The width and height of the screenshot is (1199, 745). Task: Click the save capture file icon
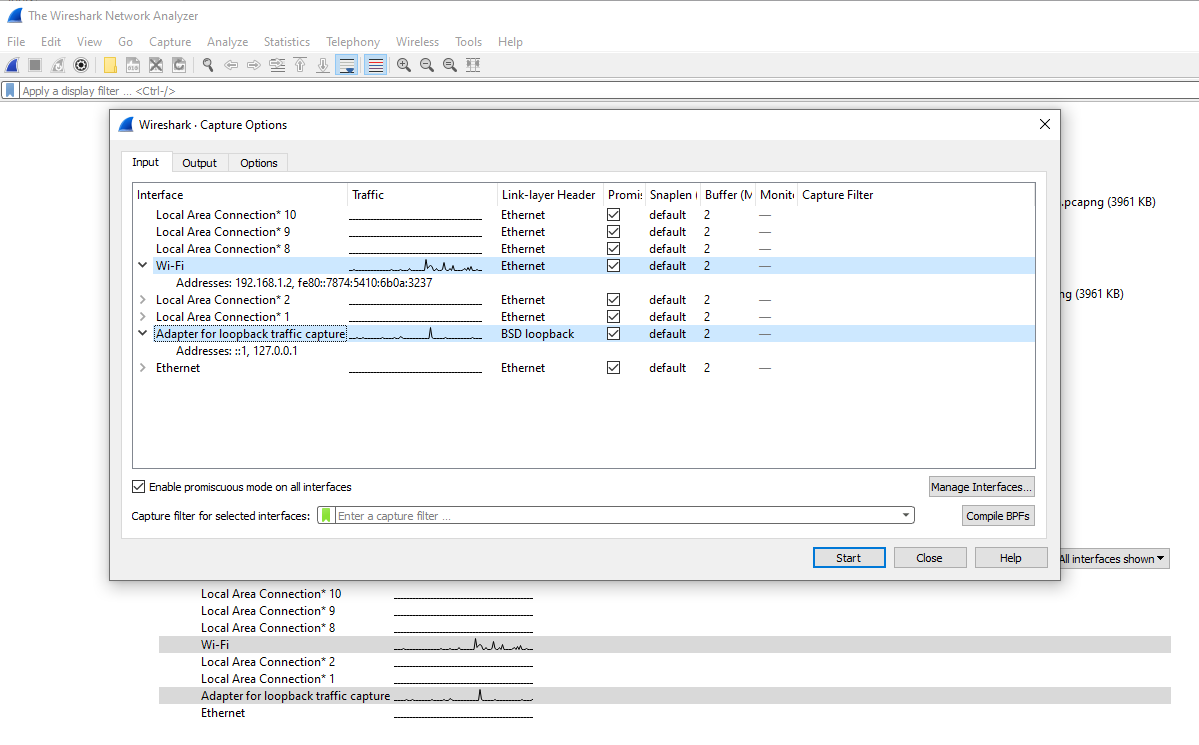(133, 65)
